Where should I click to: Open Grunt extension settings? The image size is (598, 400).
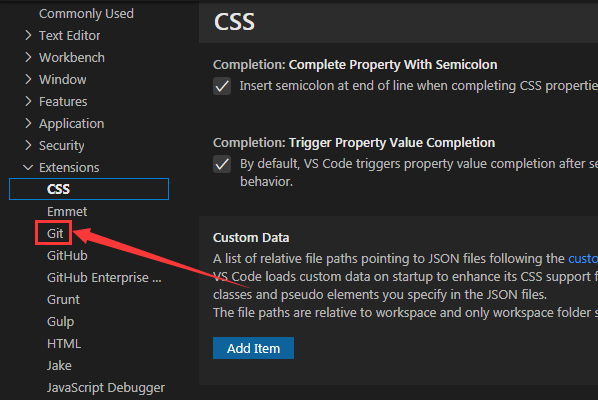[63, 299]
